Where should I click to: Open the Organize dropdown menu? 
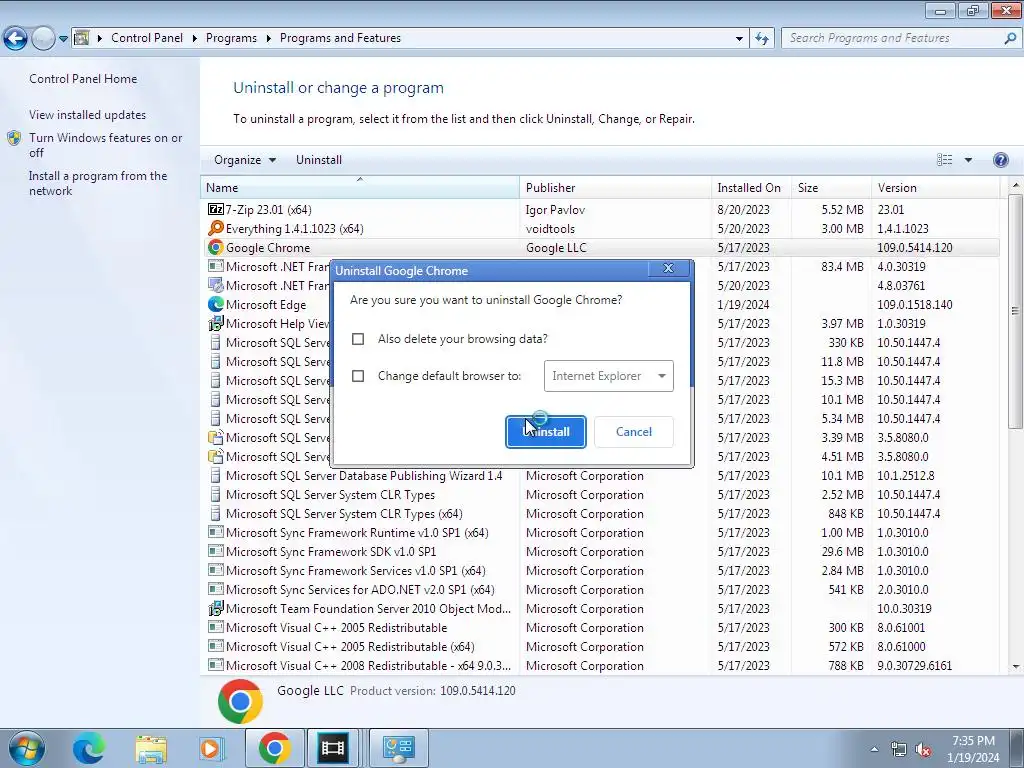coord(244,160)
